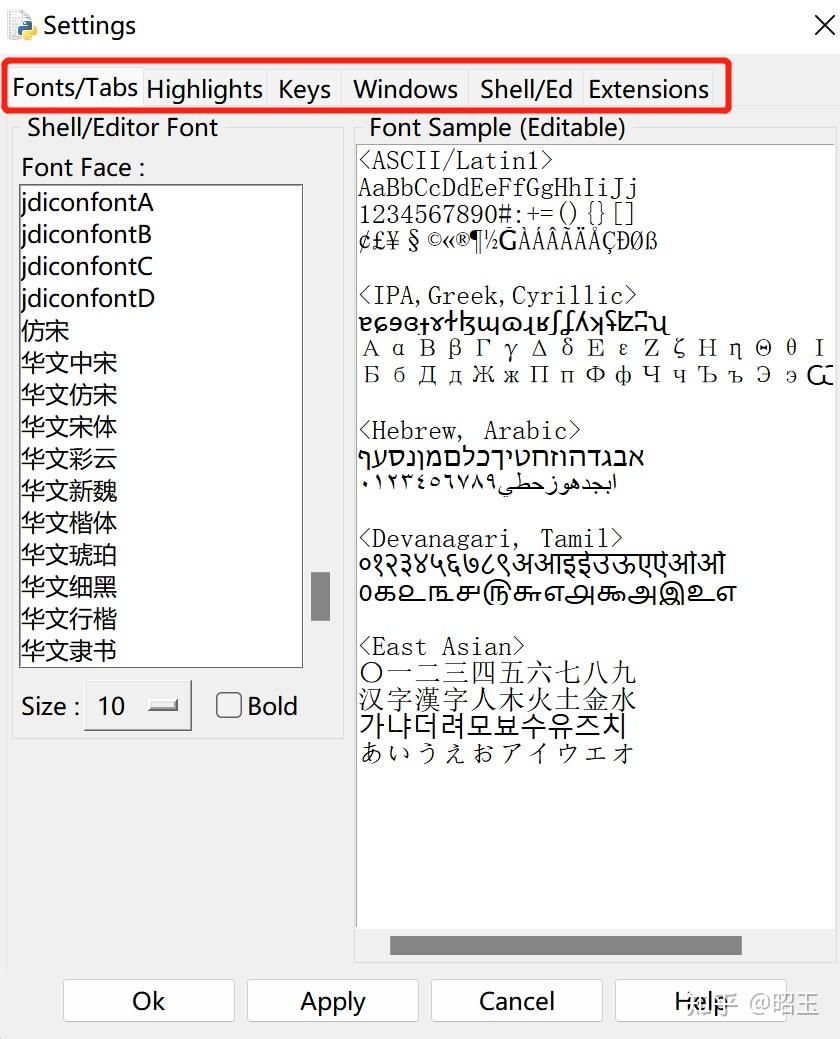Cancel the settings changes
840x1039 pixels.
coord(517,1001)
